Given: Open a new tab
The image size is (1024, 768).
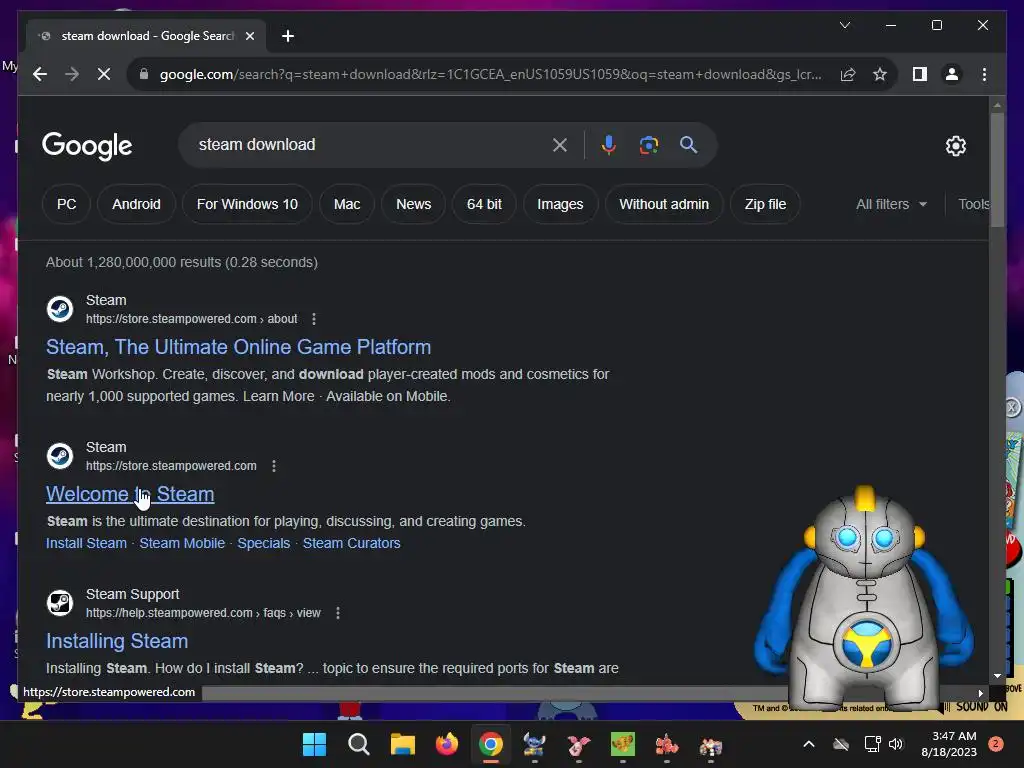Looking at the screenshot, I should click(x=288, y=36).
